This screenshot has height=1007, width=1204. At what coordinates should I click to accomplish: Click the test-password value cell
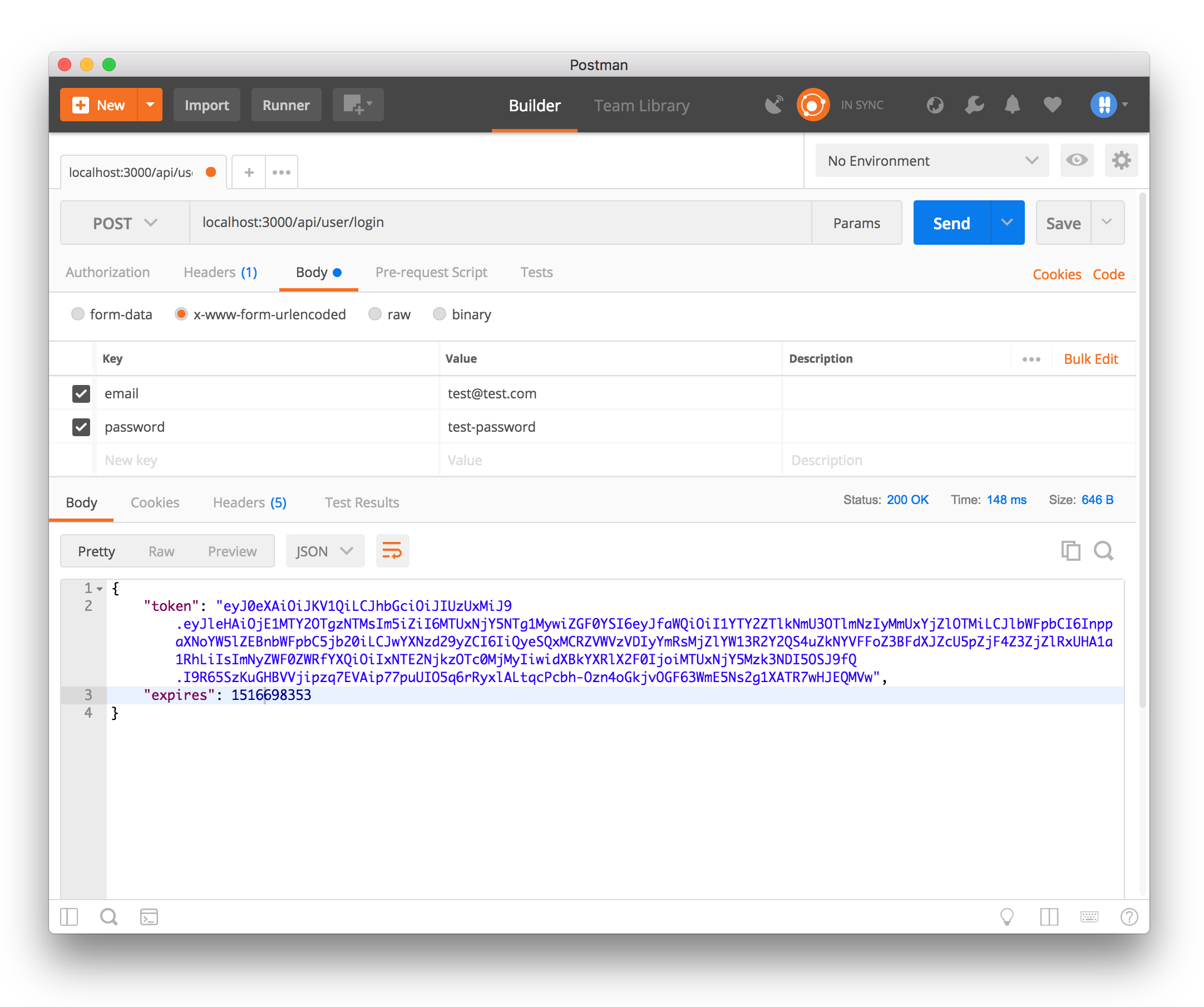point(610,427)
